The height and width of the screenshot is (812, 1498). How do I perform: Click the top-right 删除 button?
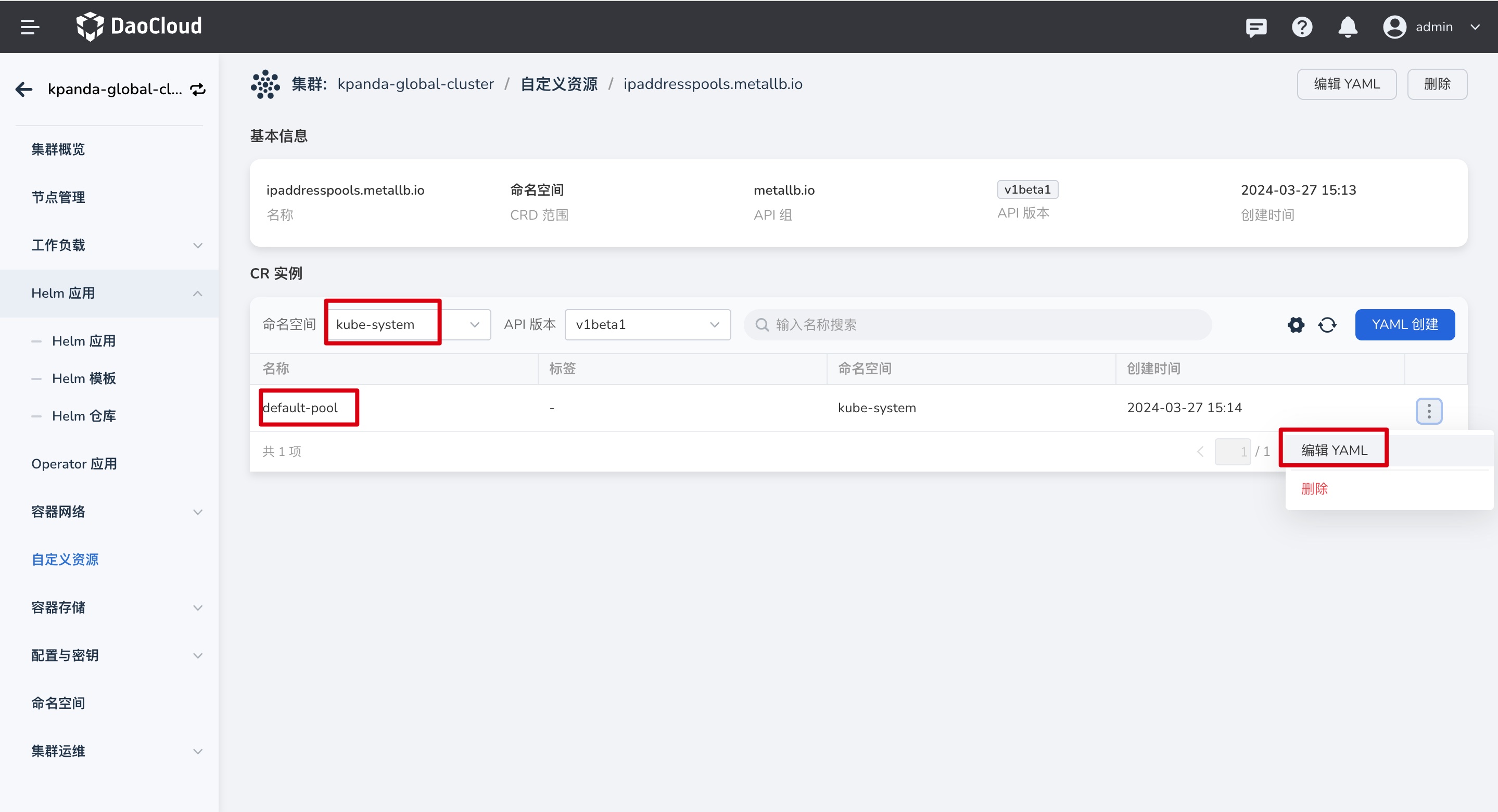click(1437, 84)
